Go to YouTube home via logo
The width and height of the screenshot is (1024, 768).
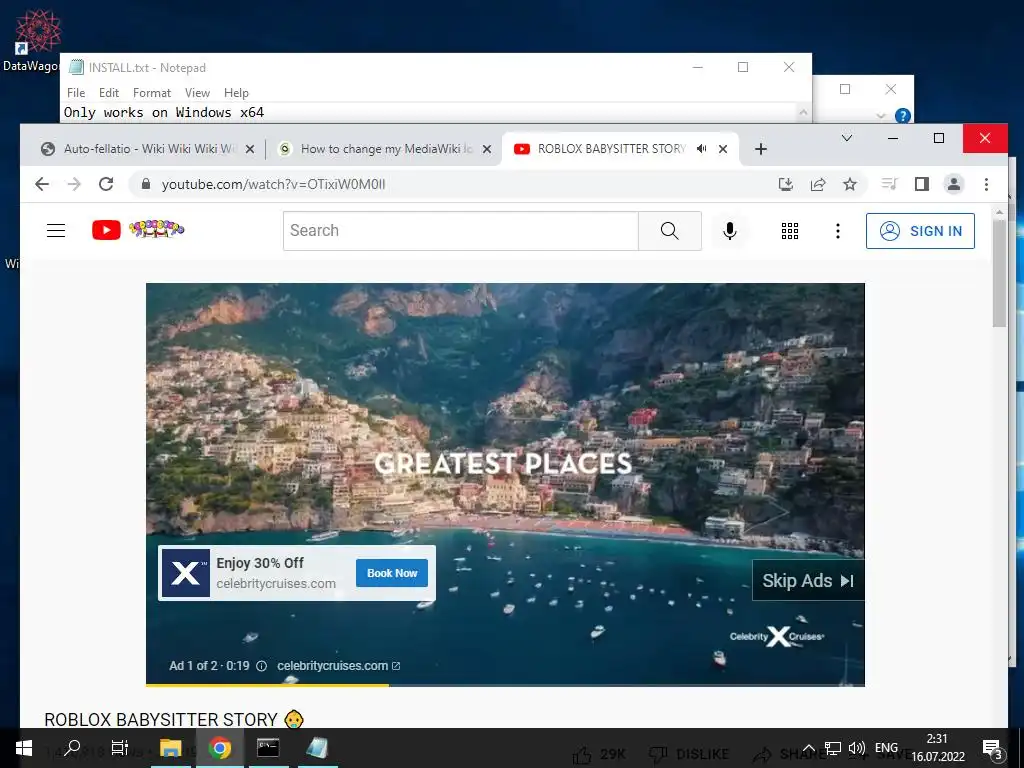click(138, 230)
